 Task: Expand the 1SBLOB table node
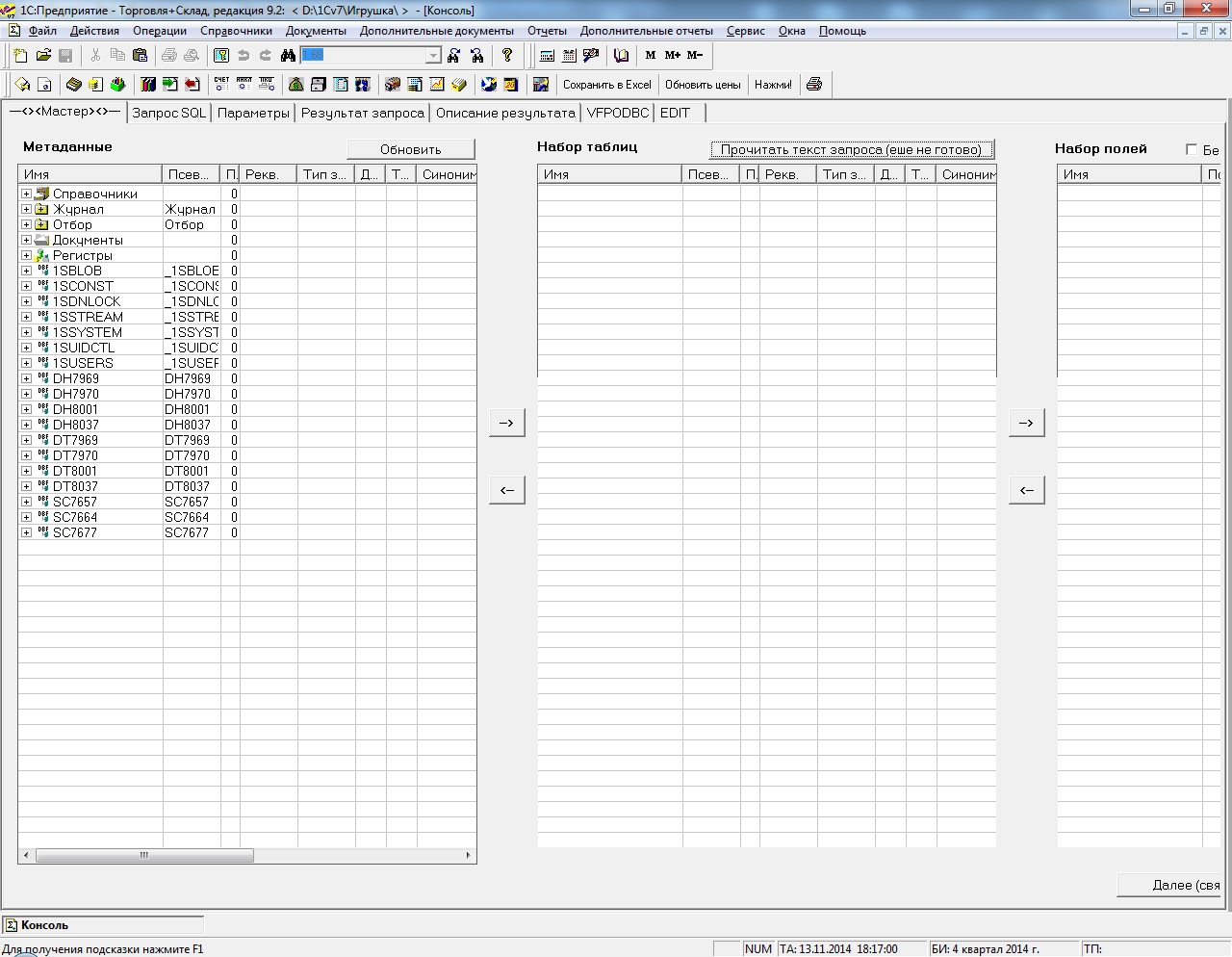[x=26, y=271]
